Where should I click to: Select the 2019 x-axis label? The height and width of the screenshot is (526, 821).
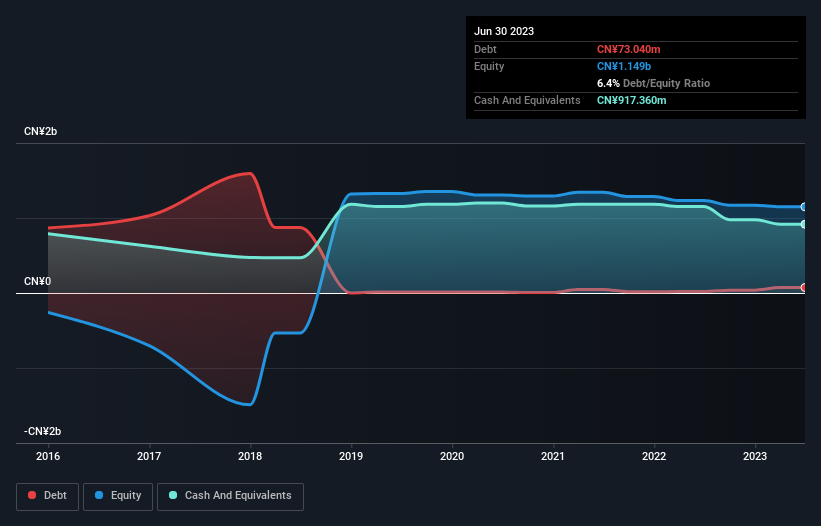point(351,456)
